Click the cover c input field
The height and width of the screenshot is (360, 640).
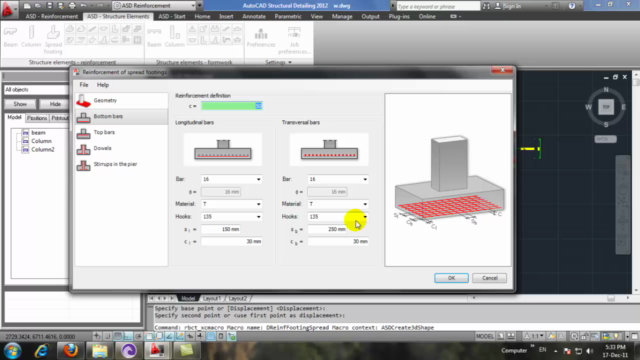tap(231, 106)
